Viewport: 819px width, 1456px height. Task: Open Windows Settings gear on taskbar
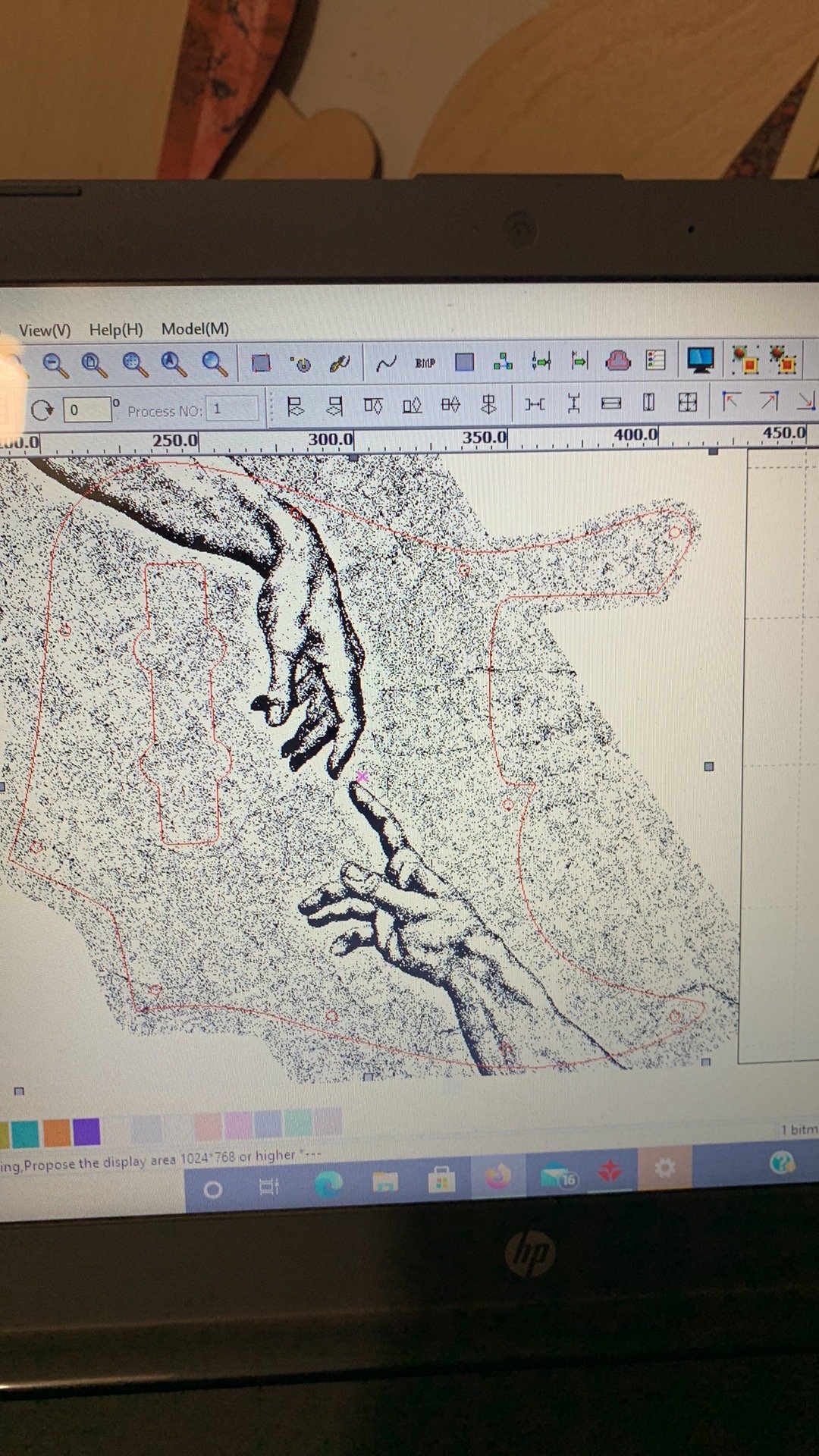pyautogui.click(x=665, y=1168)
